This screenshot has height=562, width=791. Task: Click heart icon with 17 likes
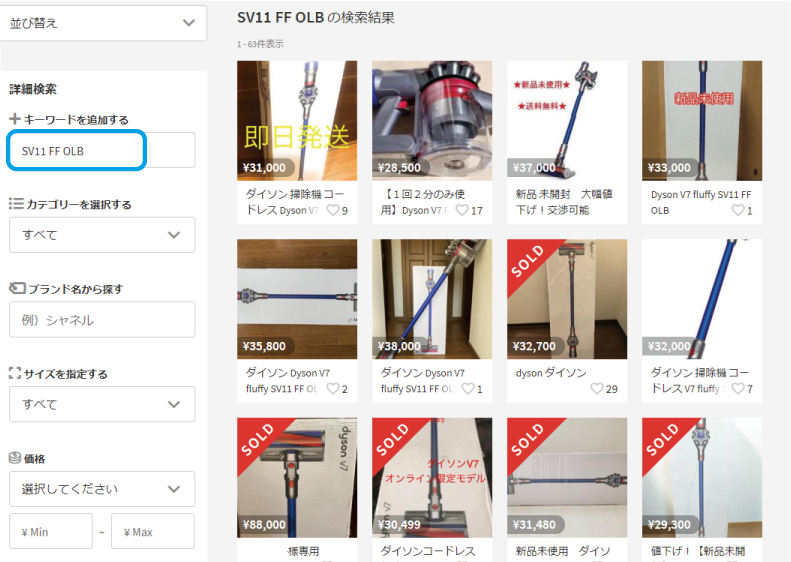point(462,210)
